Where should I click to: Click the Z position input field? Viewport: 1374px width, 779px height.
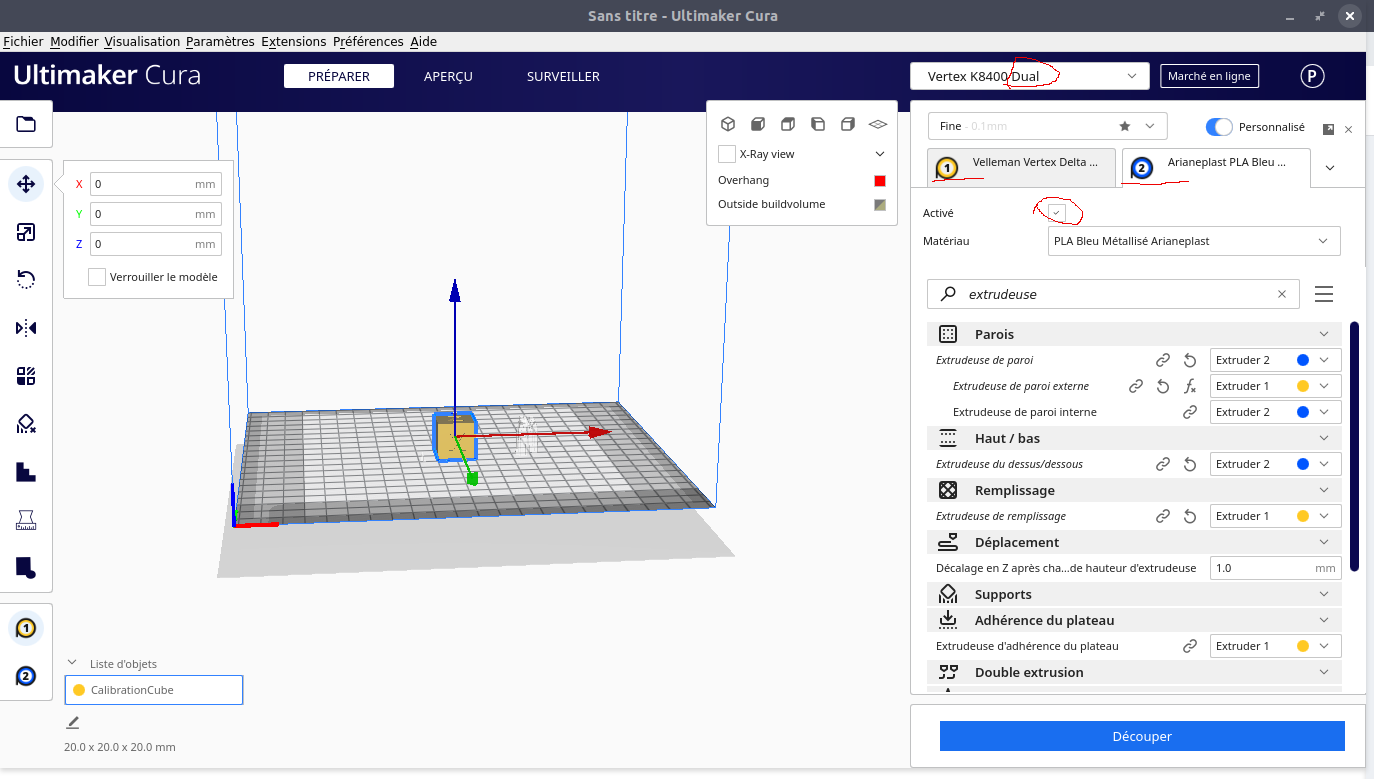coord(156,244)
